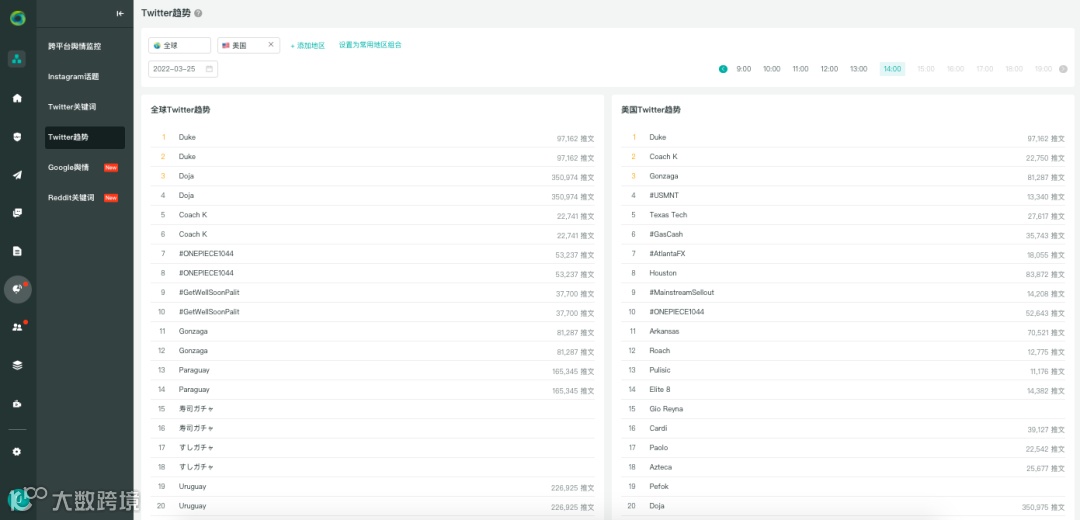1080x520 pixels.
Task: Click the help question mark beside Twitter趋势 title
Action: (198, 13)
